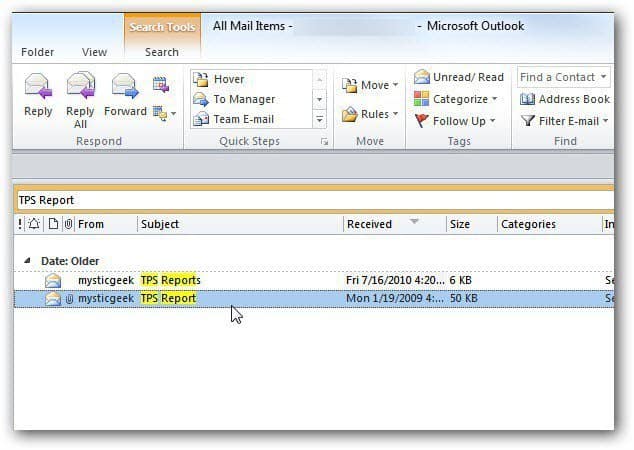The image size is (634, 450).
Task: Switch to the Folder tab
Action: (x=37, y=52)
